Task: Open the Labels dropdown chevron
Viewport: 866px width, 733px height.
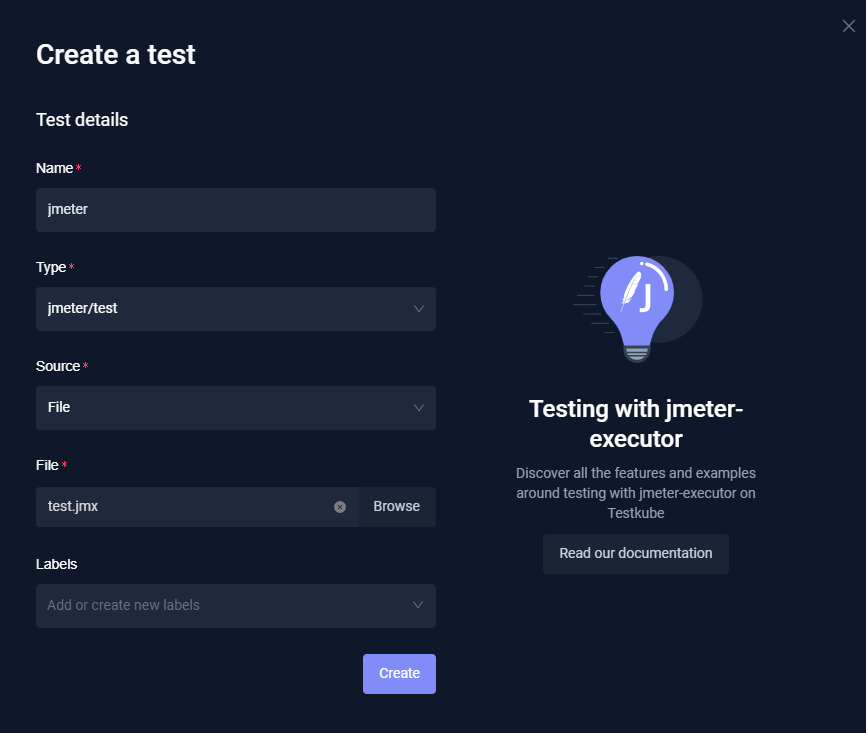Action: coord(419,606)
